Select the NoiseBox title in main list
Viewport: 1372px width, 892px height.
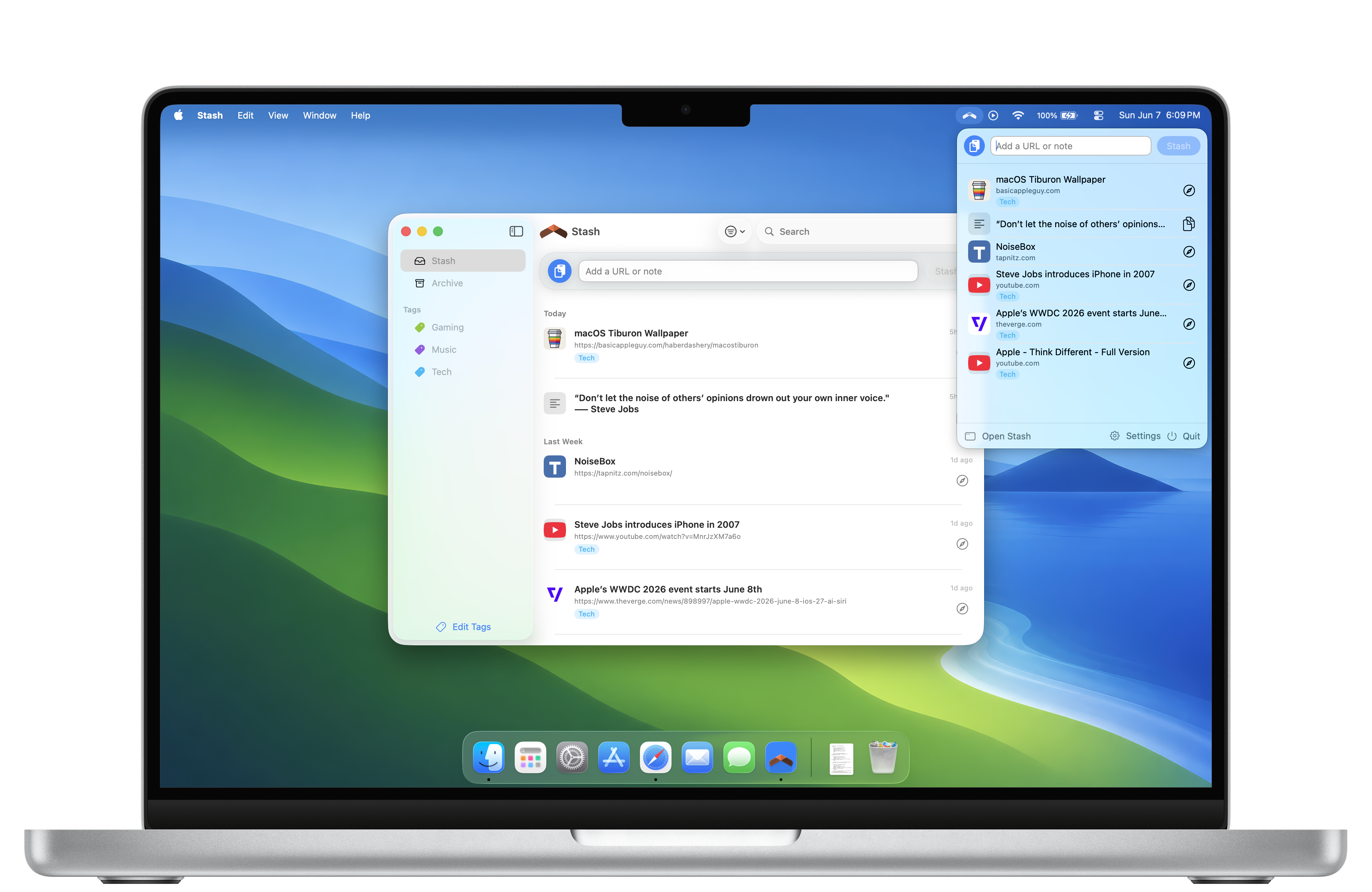[595, 461]
